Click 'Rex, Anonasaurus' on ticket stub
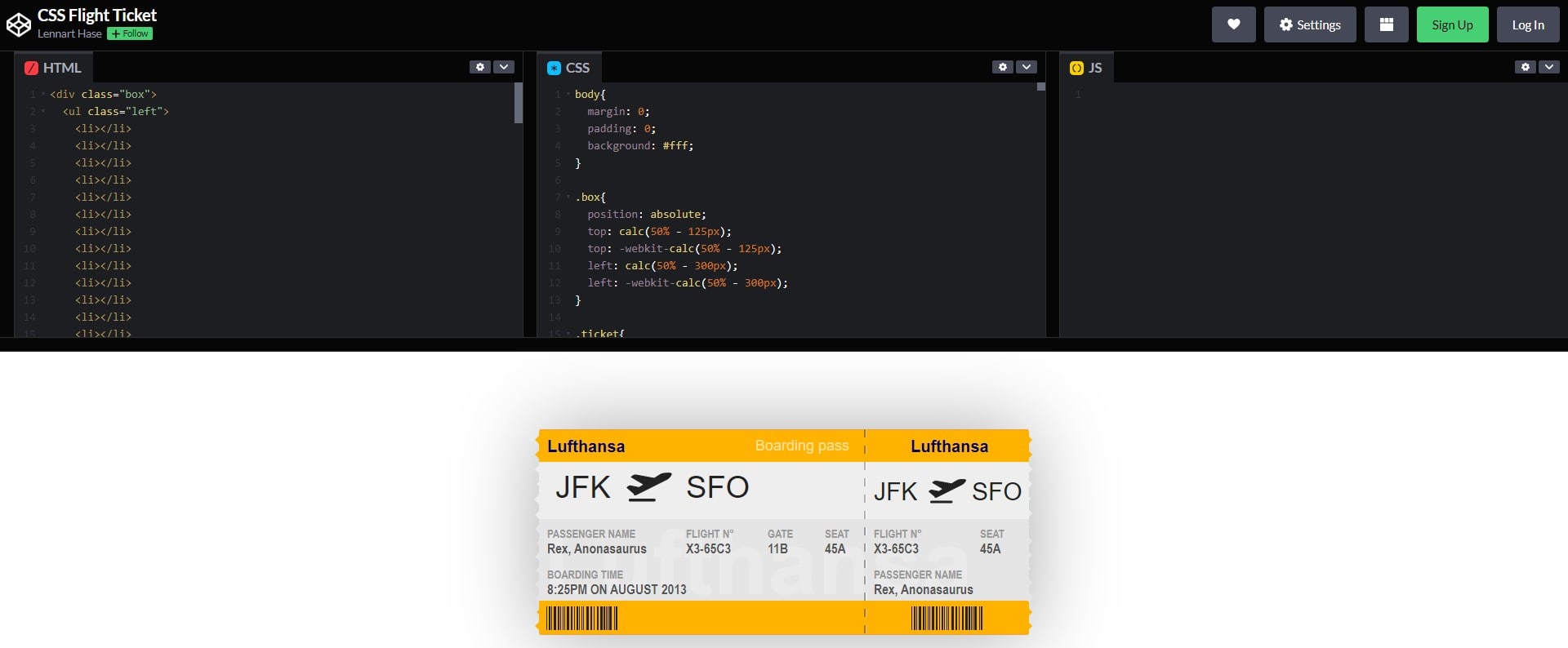This screenshot has width=1568, height=648. 923,589
